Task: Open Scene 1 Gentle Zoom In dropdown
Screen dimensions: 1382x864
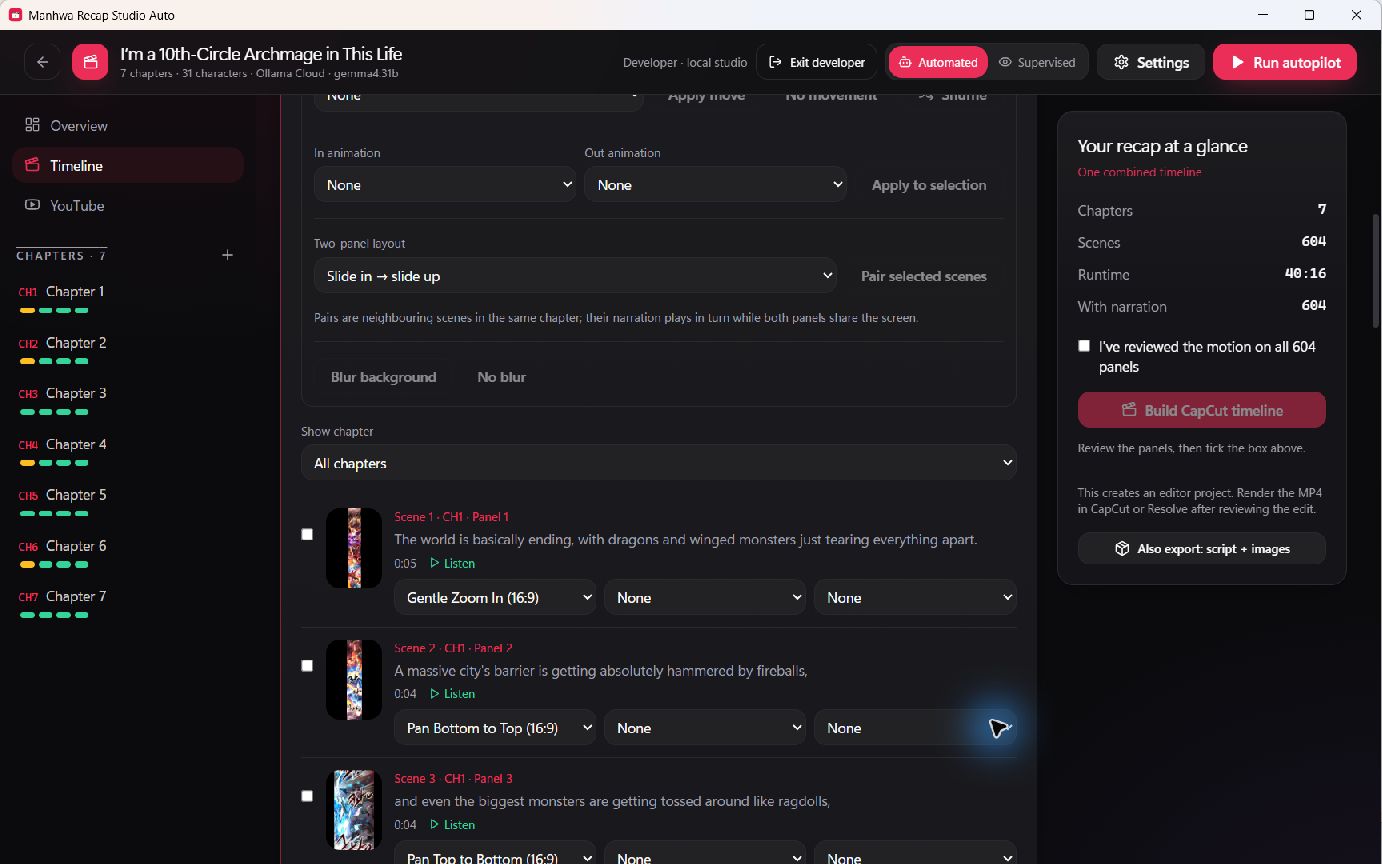Action: pyautogui.click(x=495, y=598)
